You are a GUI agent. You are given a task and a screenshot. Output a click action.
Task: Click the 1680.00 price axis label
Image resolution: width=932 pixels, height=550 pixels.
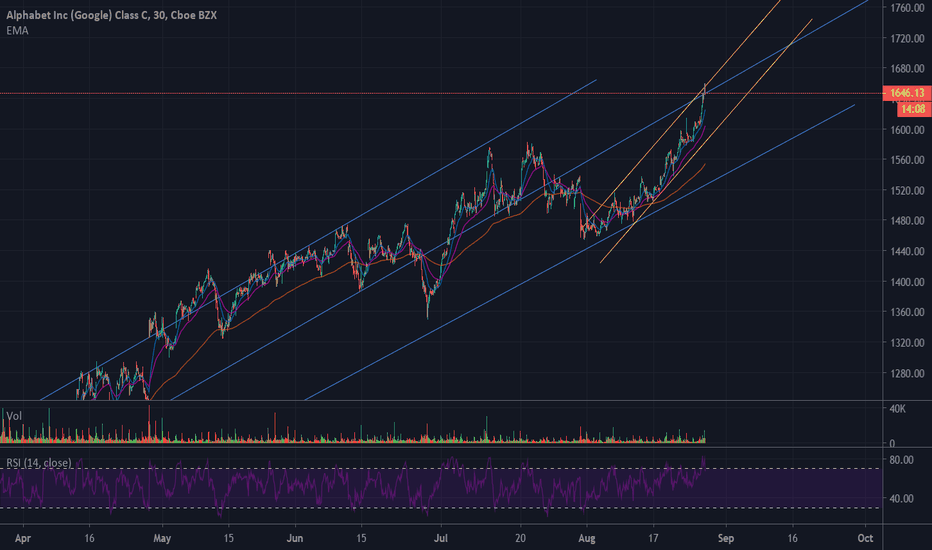click(907, 69)
